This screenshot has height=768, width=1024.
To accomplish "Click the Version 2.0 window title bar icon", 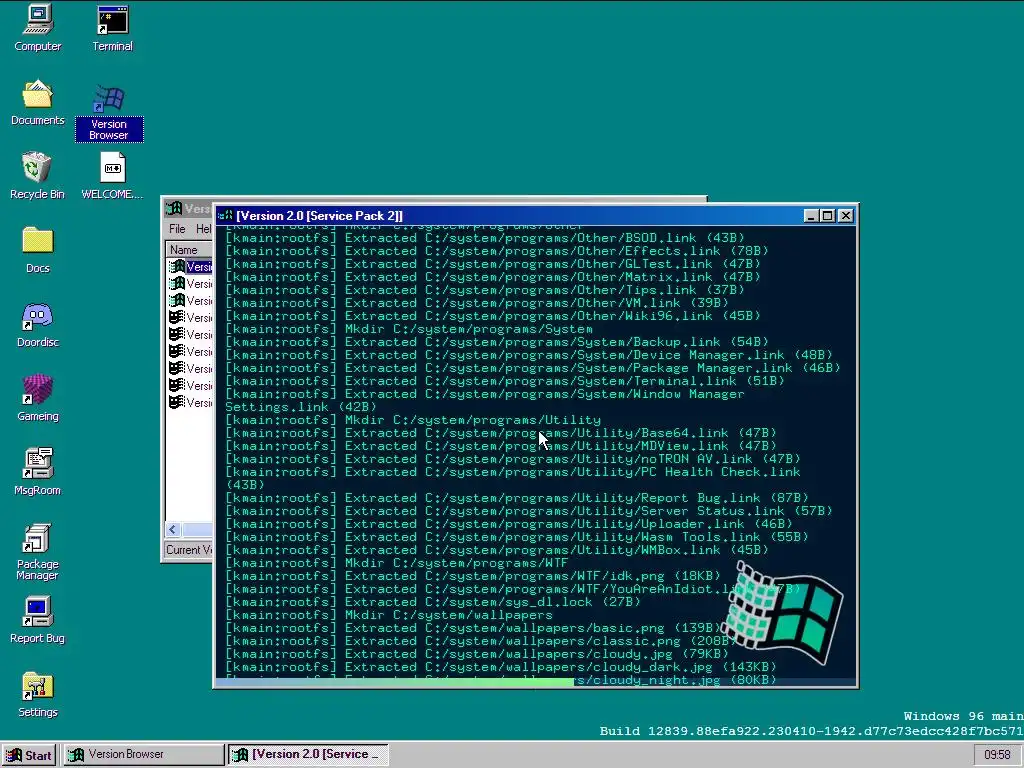I will pyautogui.click(x=225, y=216).
